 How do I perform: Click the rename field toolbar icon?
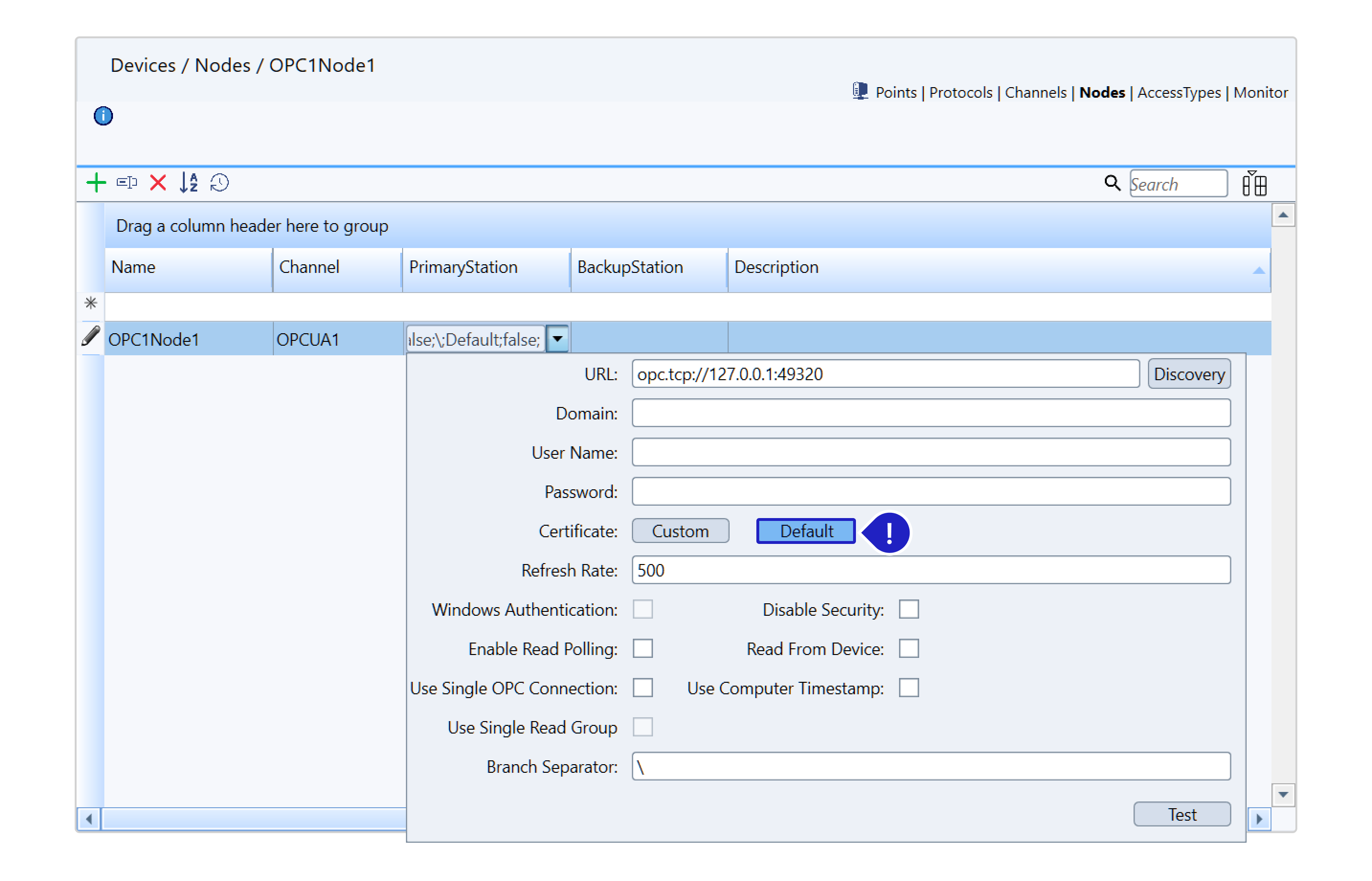[126, 183]
